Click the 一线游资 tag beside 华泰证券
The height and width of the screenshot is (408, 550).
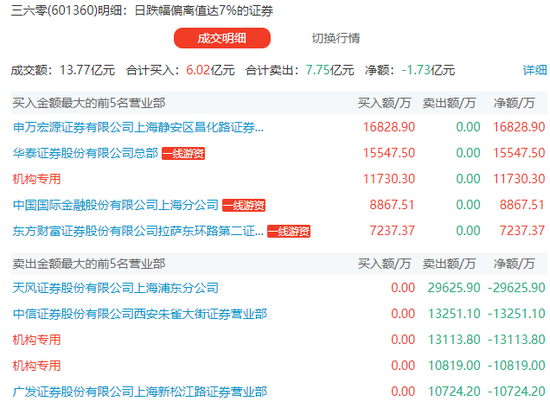pos(183,153)
